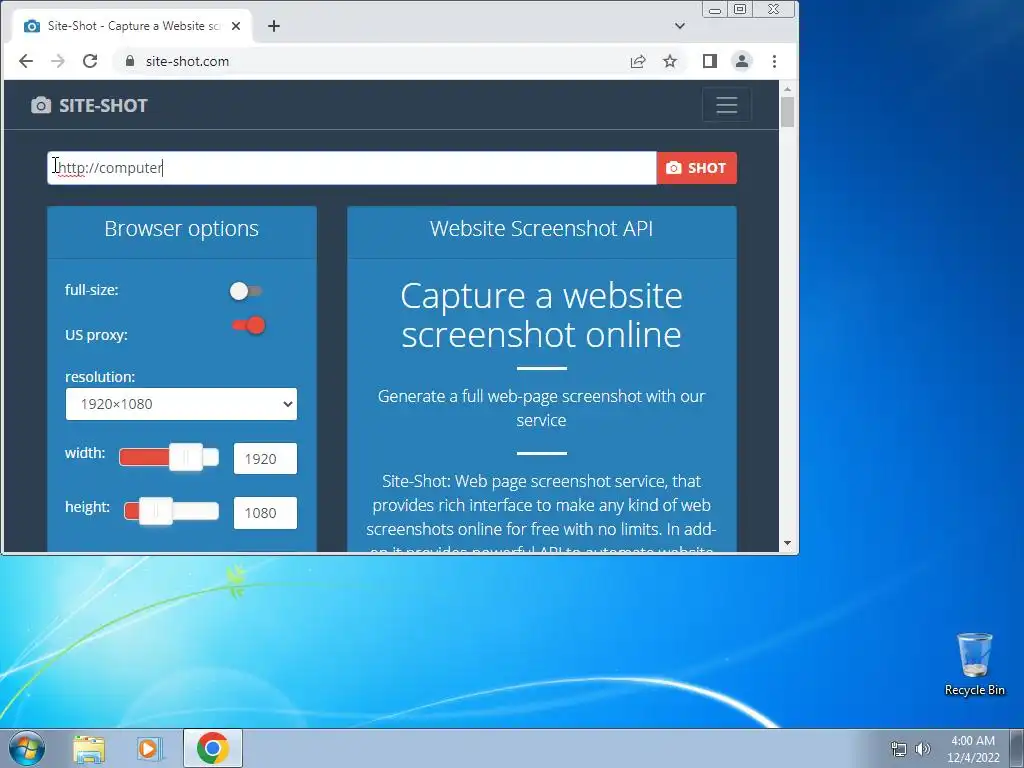Click the Show desktop strip on taskbar
1024x768 pixels.
click(x=1017, y=749)
